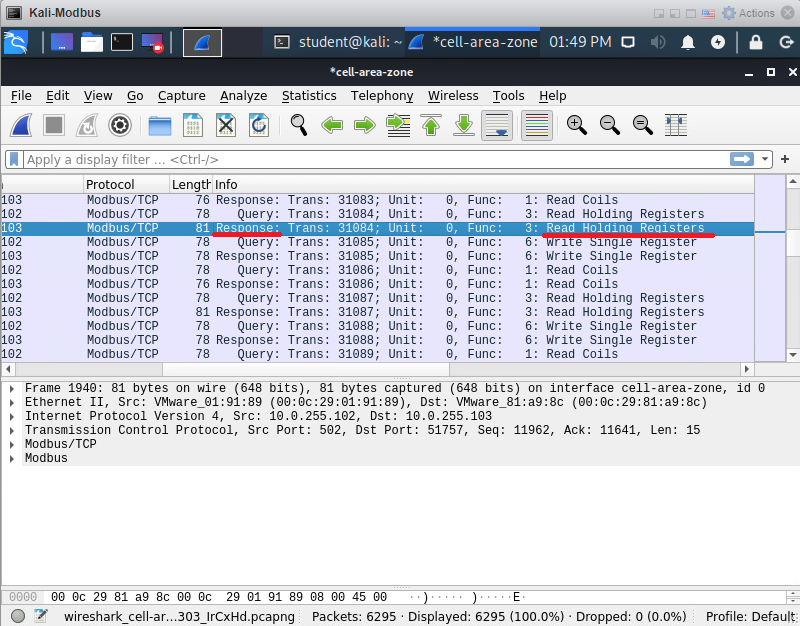800x626 pixels.
Task: Open the expert information indicator
Action: point(18,616)
